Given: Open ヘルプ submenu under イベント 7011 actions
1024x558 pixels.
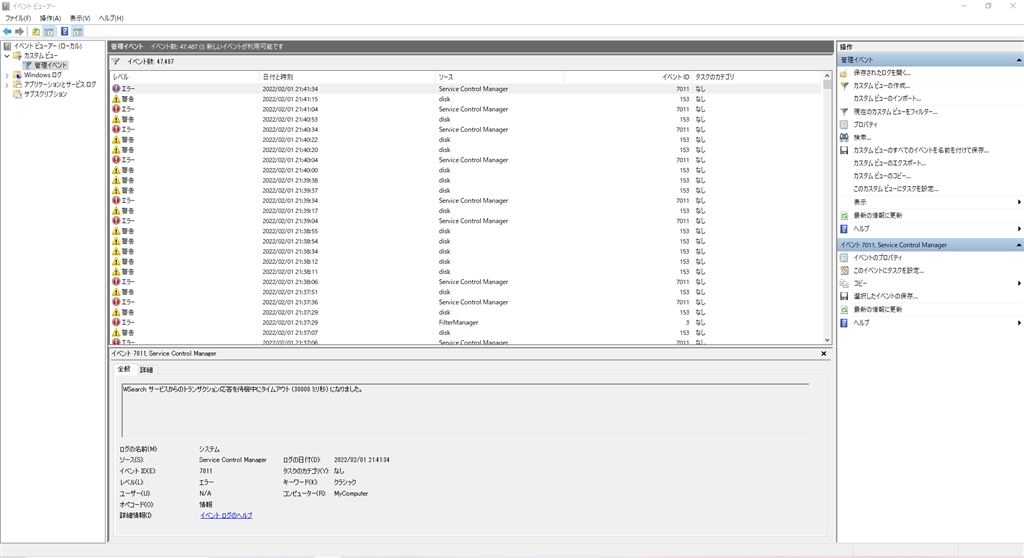Looking at the screenshot, I should (x=930, y=323).
